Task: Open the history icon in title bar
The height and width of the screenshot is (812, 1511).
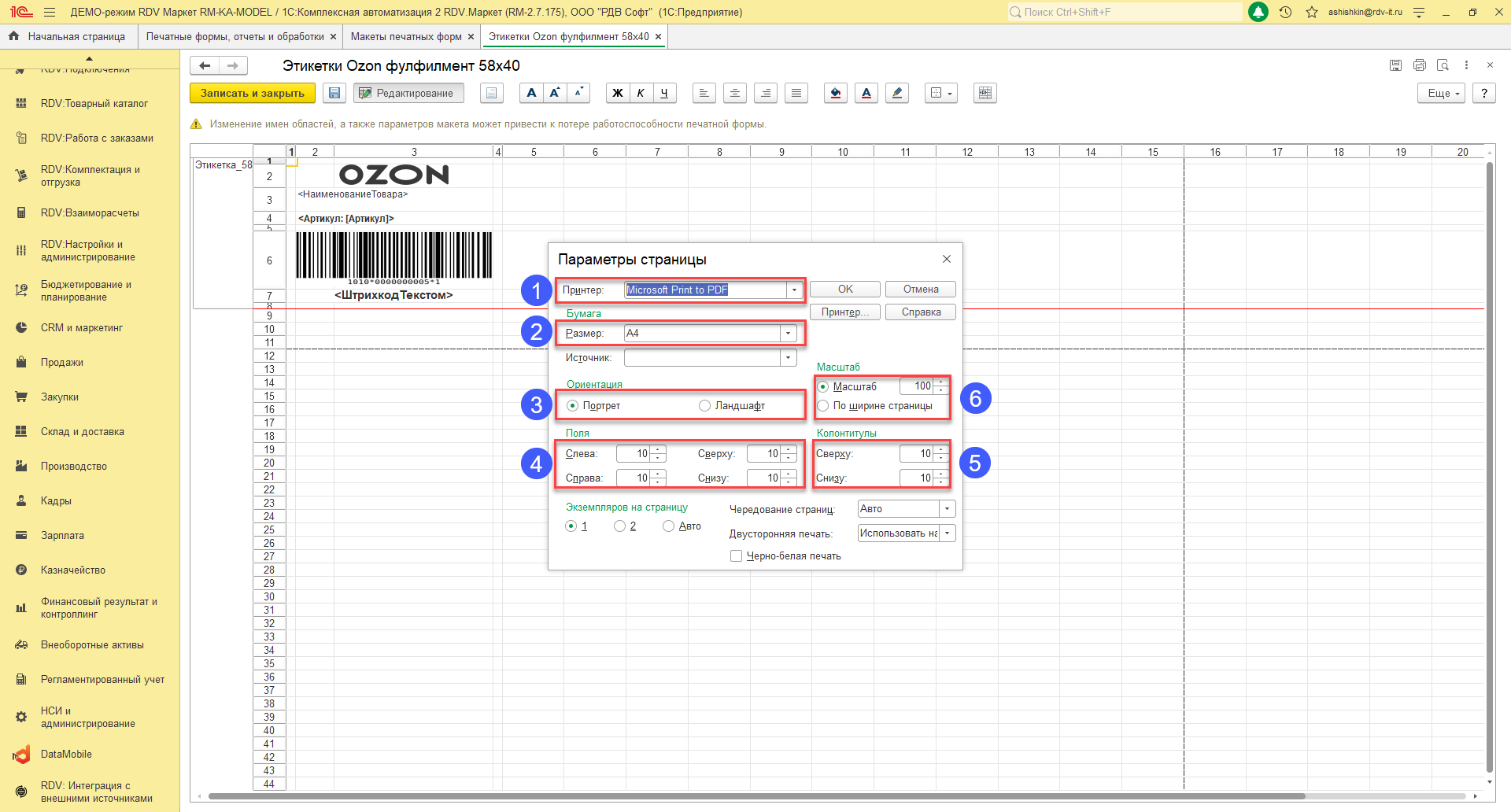Action: [1286, 13]
